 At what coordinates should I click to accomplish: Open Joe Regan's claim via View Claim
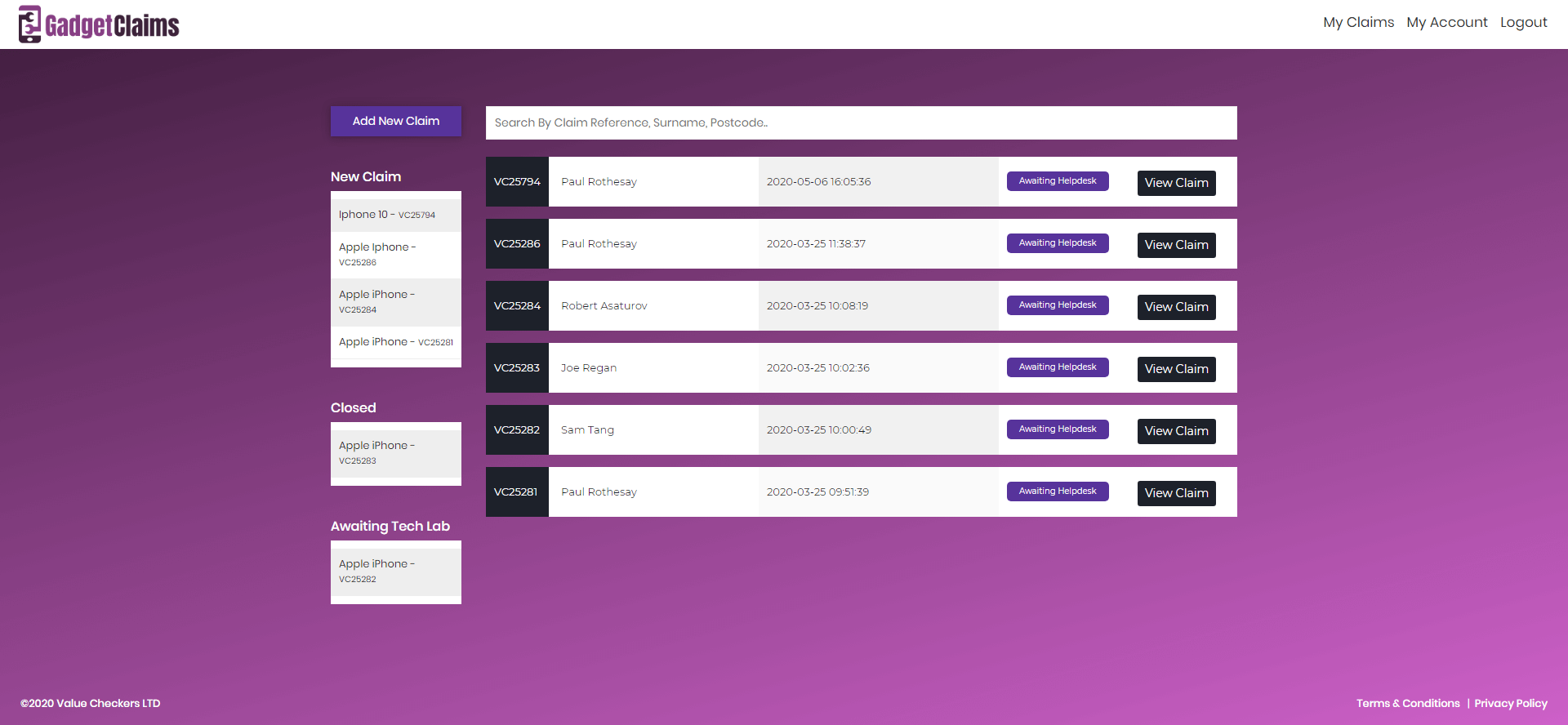1176,369
